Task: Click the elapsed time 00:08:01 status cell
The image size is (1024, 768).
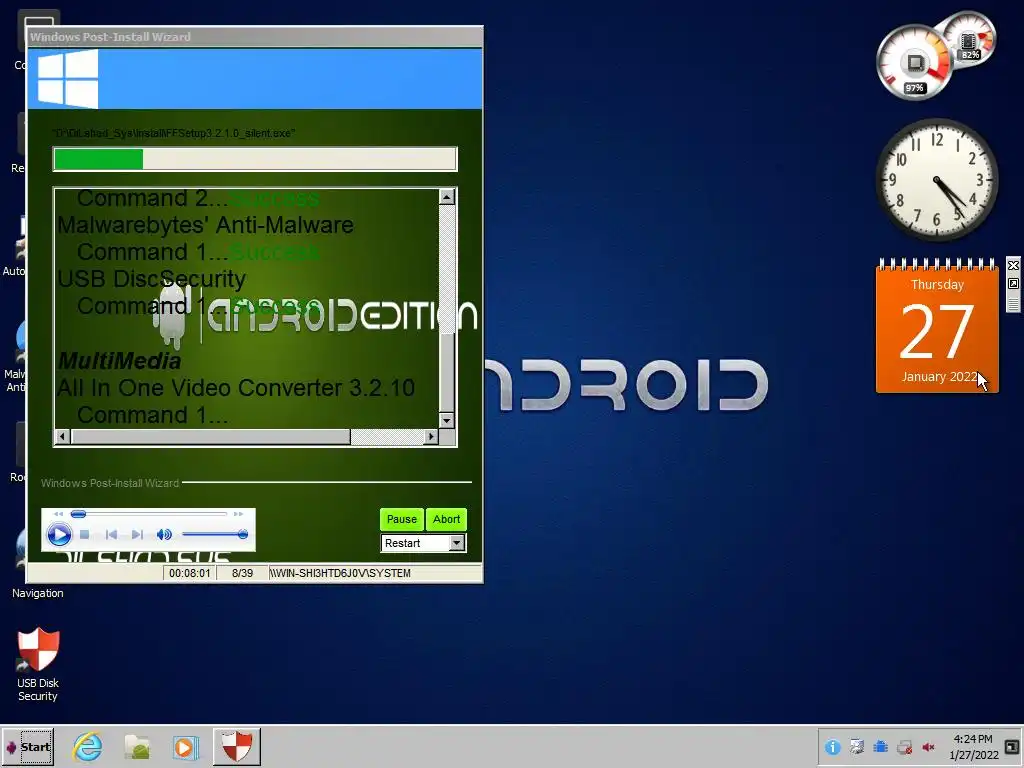Action: coord(189,573)
